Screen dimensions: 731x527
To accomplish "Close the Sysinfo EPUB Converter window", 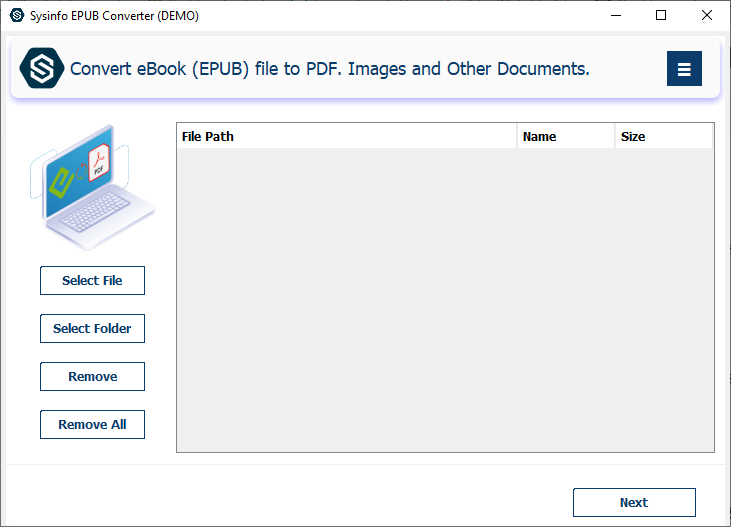I will point(707,15).
